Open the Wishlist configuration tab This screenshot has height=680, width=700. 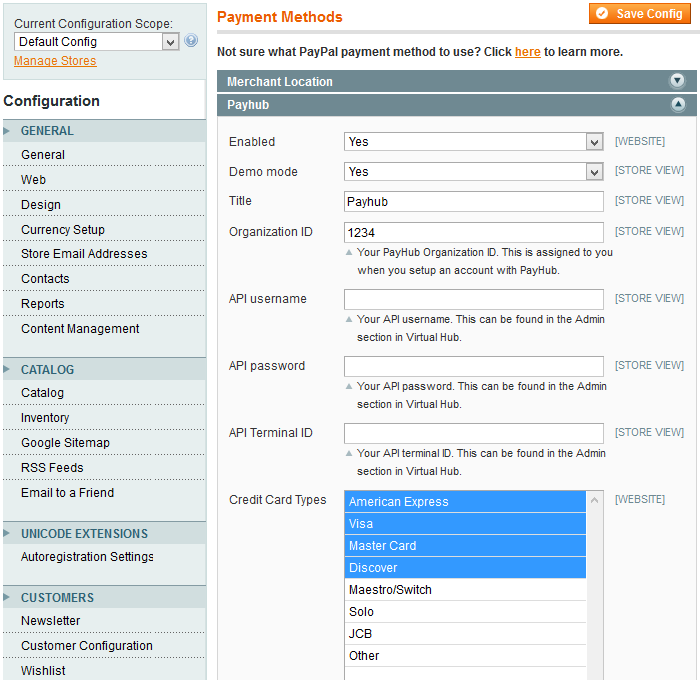coord(43,671)
